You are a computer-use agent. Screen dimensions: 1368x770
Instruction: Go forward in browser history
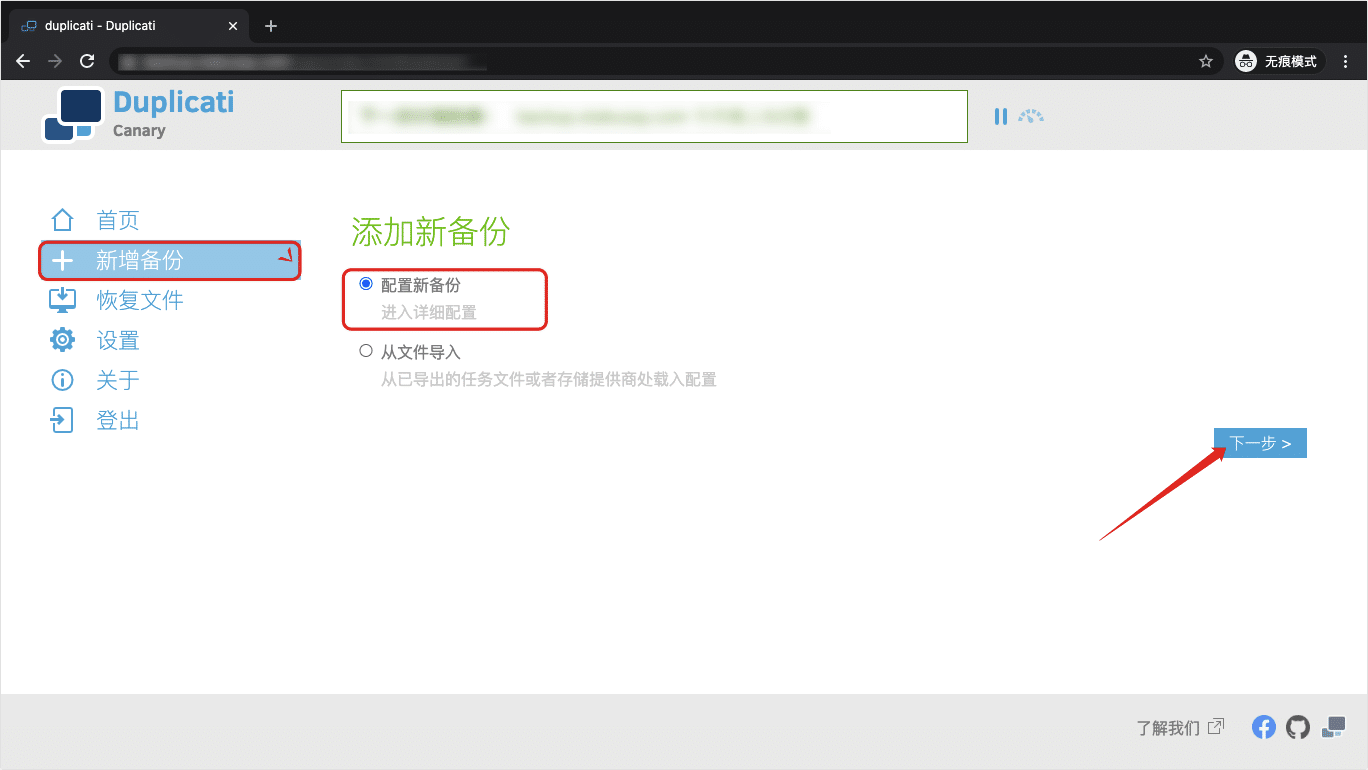(x=55, y=61)
